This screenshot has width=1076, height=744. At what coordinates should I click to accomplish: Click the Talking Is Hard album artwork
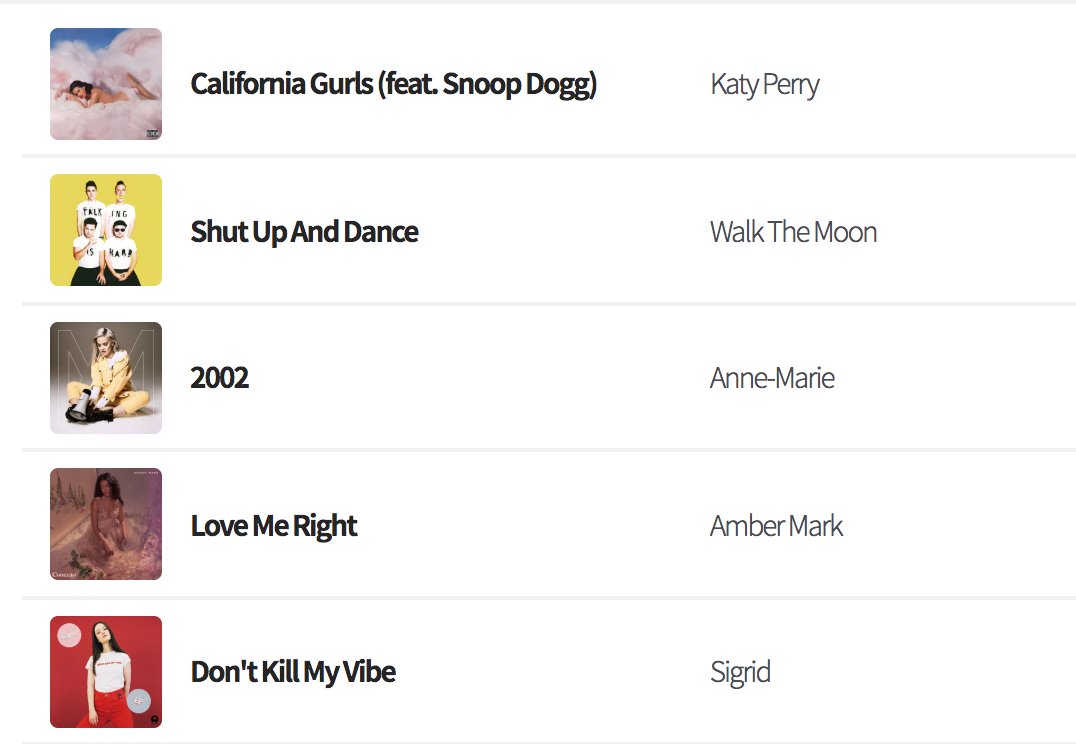pyautogui.click(x=106, y=230)
